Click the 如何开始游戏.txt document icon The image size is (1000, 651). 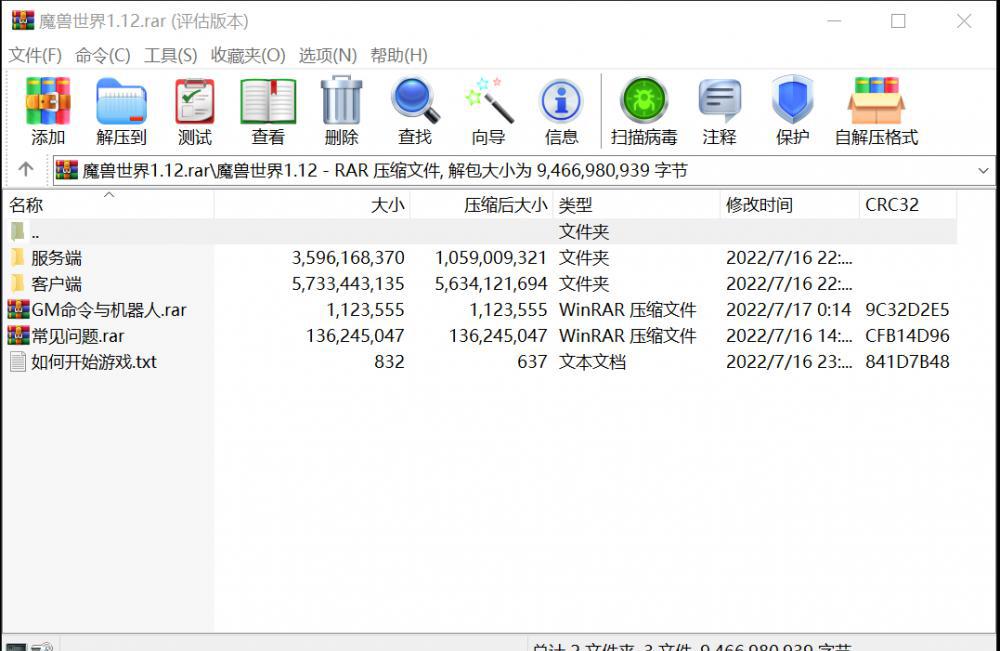(x=18, y=362)
